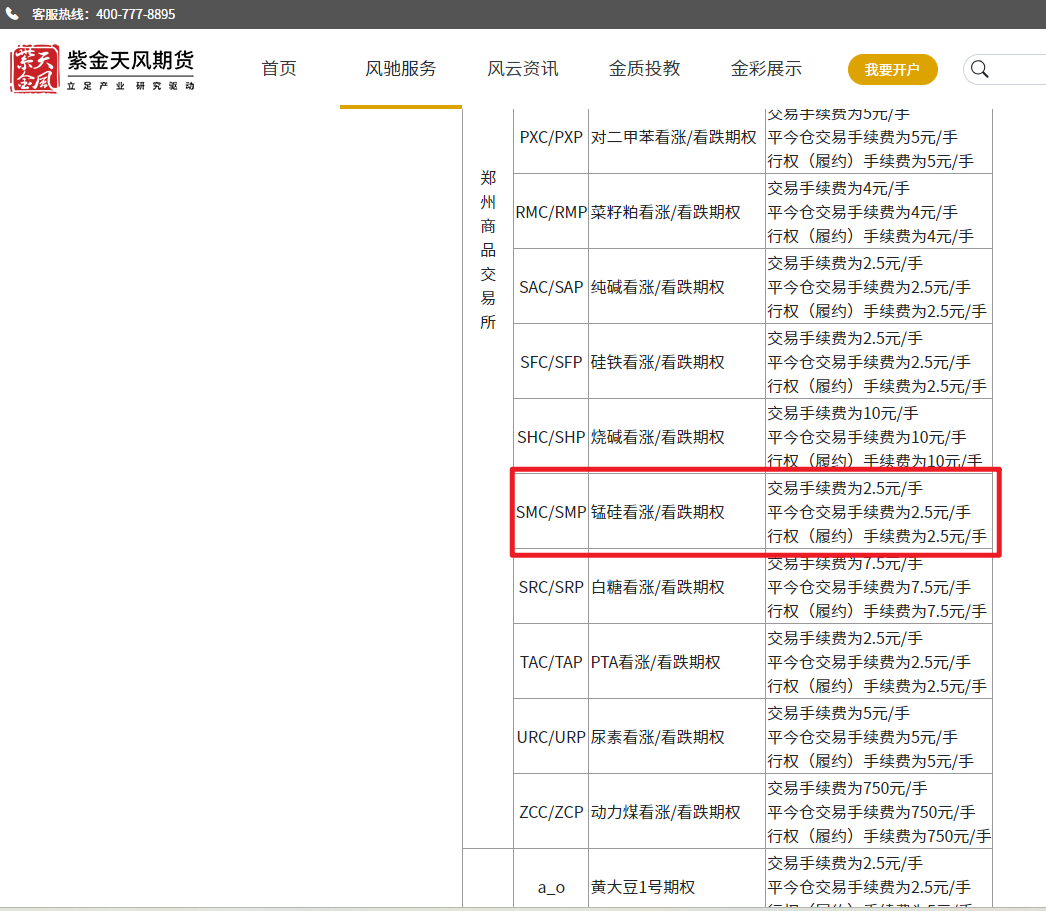
Task: Click PTA看涨/看跌期权 cell
Action: click(x=676, y=662)
